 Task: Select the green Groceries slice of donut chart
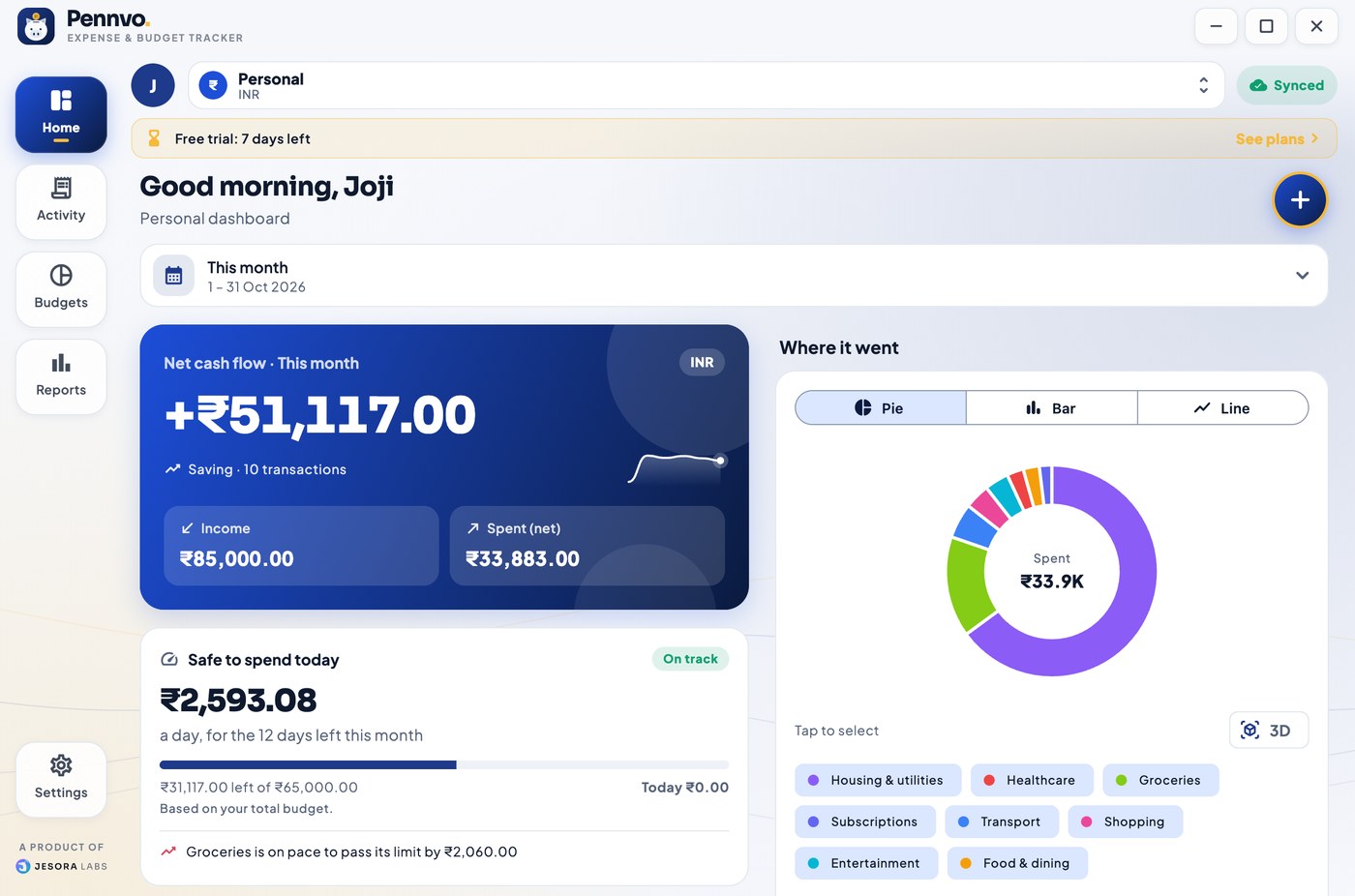970,585
